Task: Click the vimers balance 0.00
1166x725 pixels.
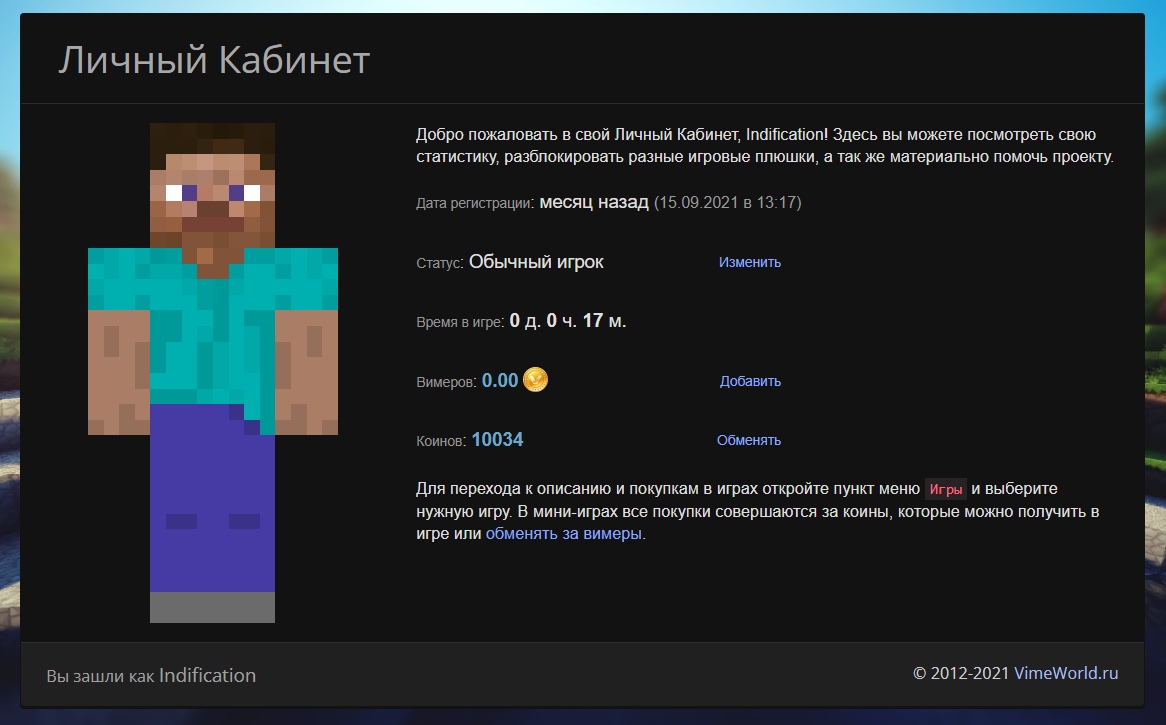Action: [500, 381]
